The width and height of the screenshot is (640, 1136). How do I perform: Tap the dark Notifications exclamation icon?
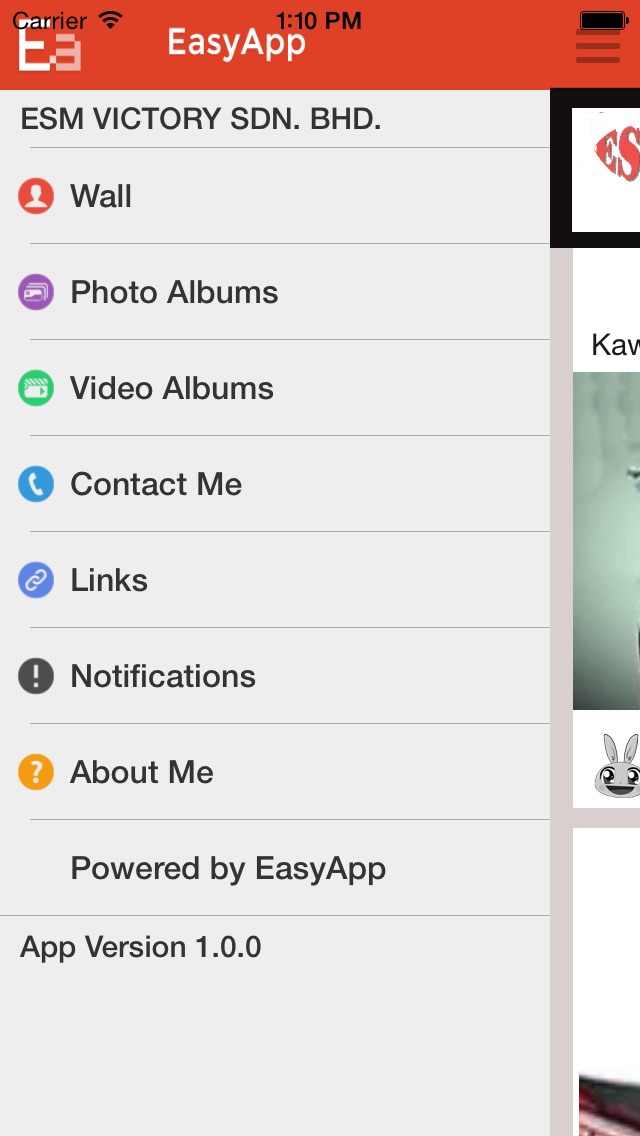click(36, 676)
